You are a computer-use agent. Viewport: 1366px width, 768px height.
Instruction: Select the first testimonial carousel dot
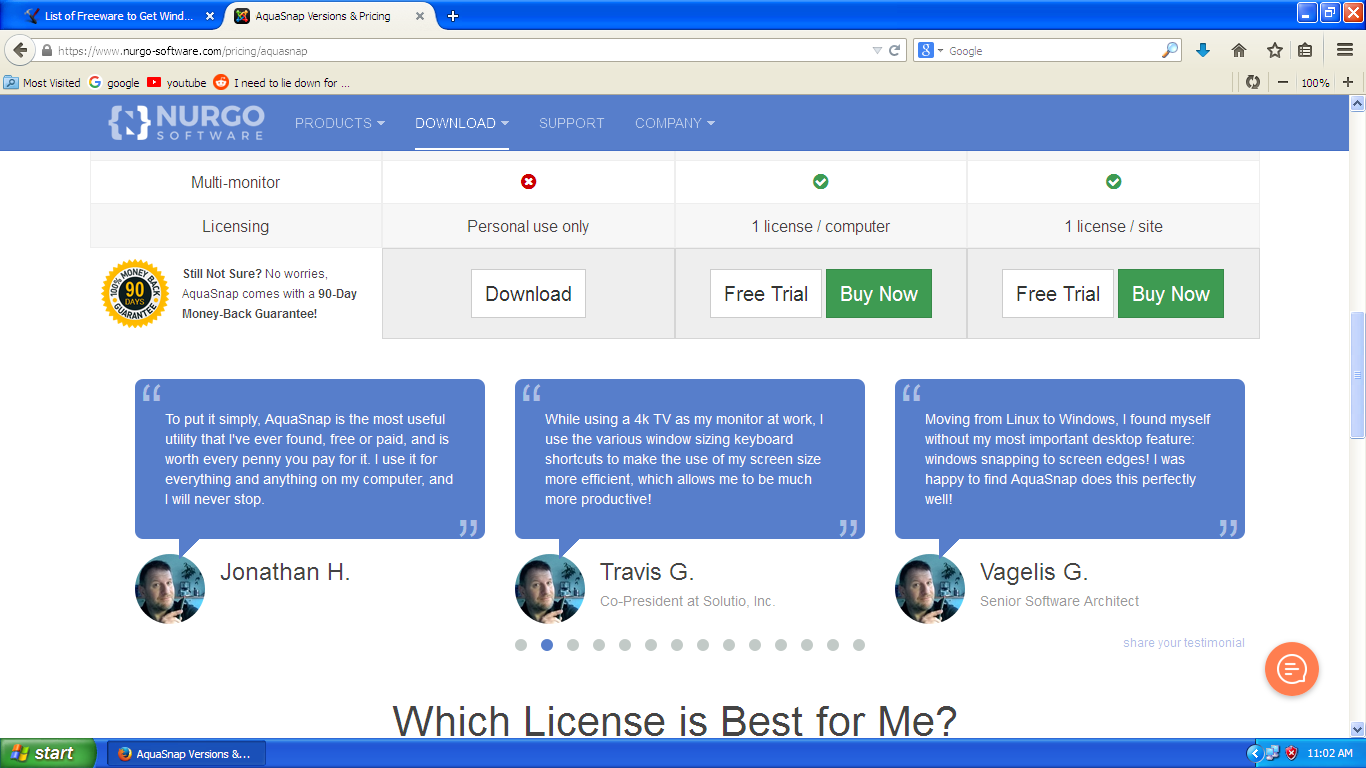coord(521,645)
